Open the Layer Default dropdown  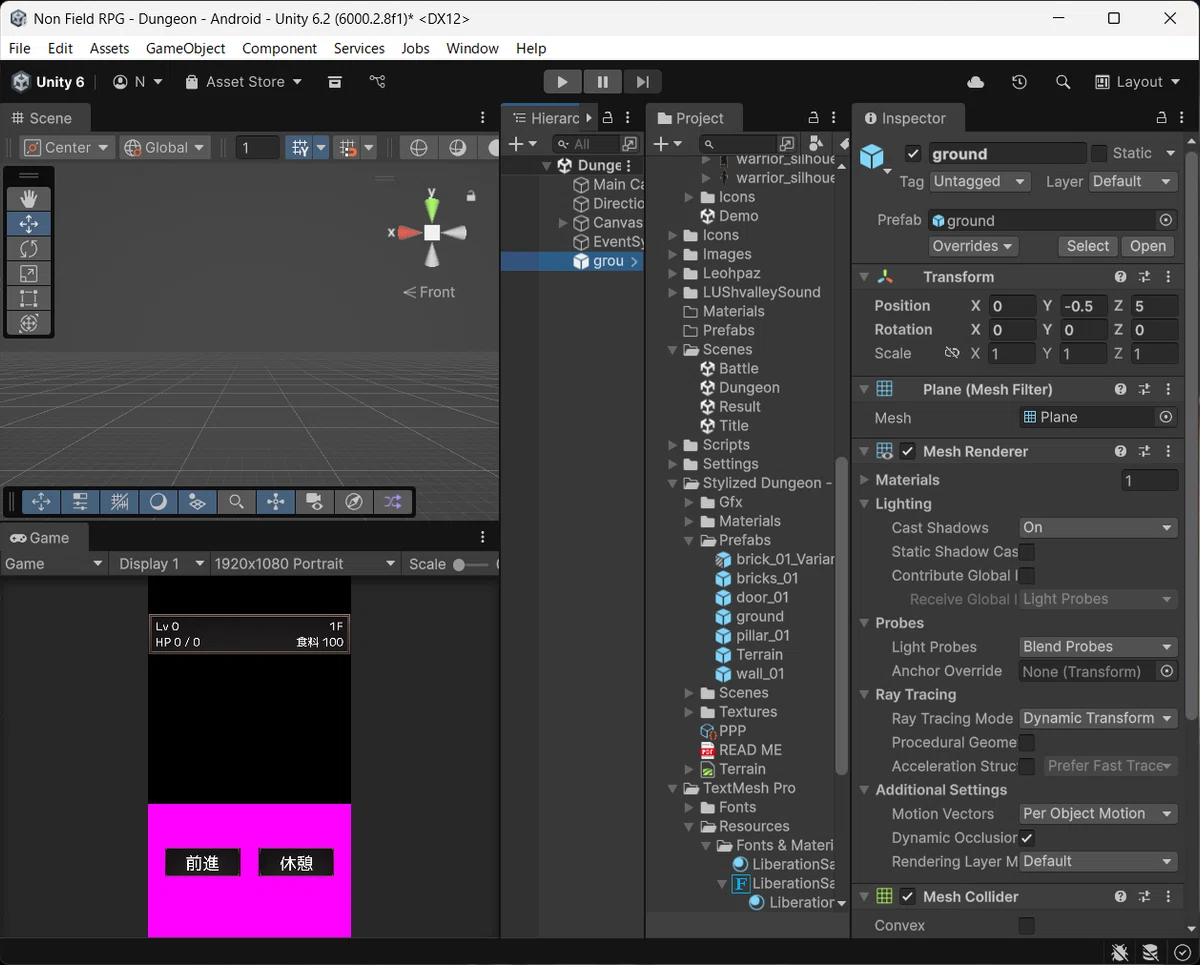point(1132,182)
